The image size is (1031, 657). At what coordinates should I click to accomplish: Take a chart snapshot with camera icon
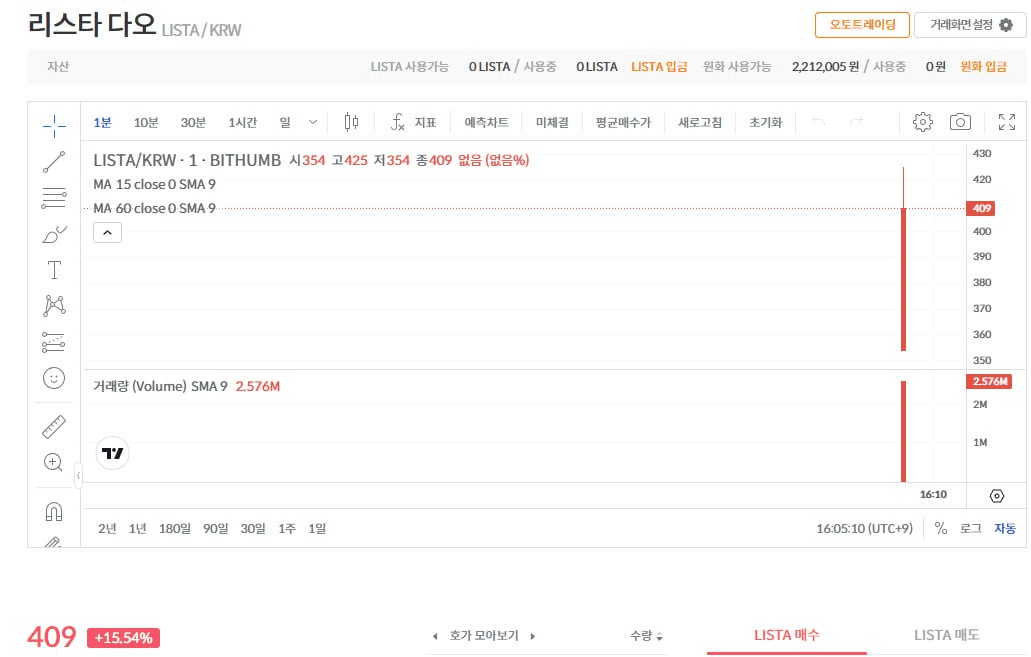click(x=960, y=122)
